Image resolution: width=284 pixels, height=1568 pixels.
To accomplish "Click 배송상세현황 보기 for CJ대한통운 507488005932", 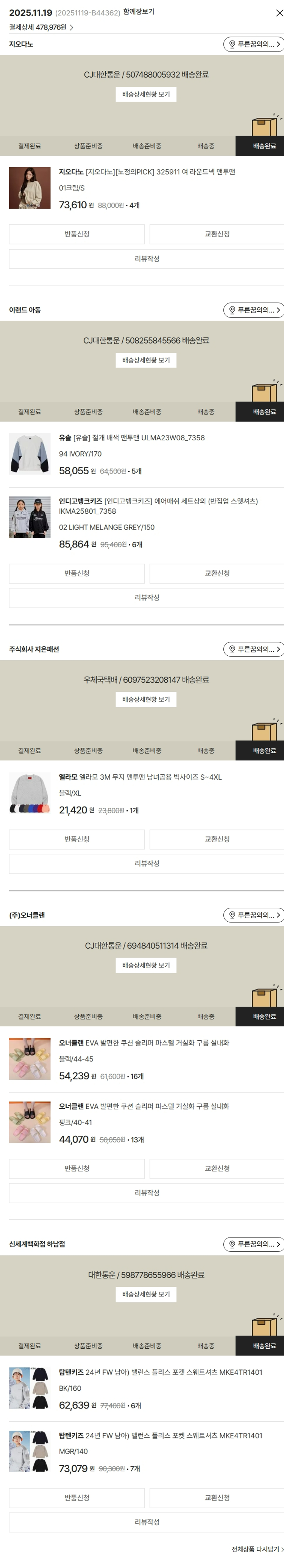I will pyautogui.click(x=146, y=94).
